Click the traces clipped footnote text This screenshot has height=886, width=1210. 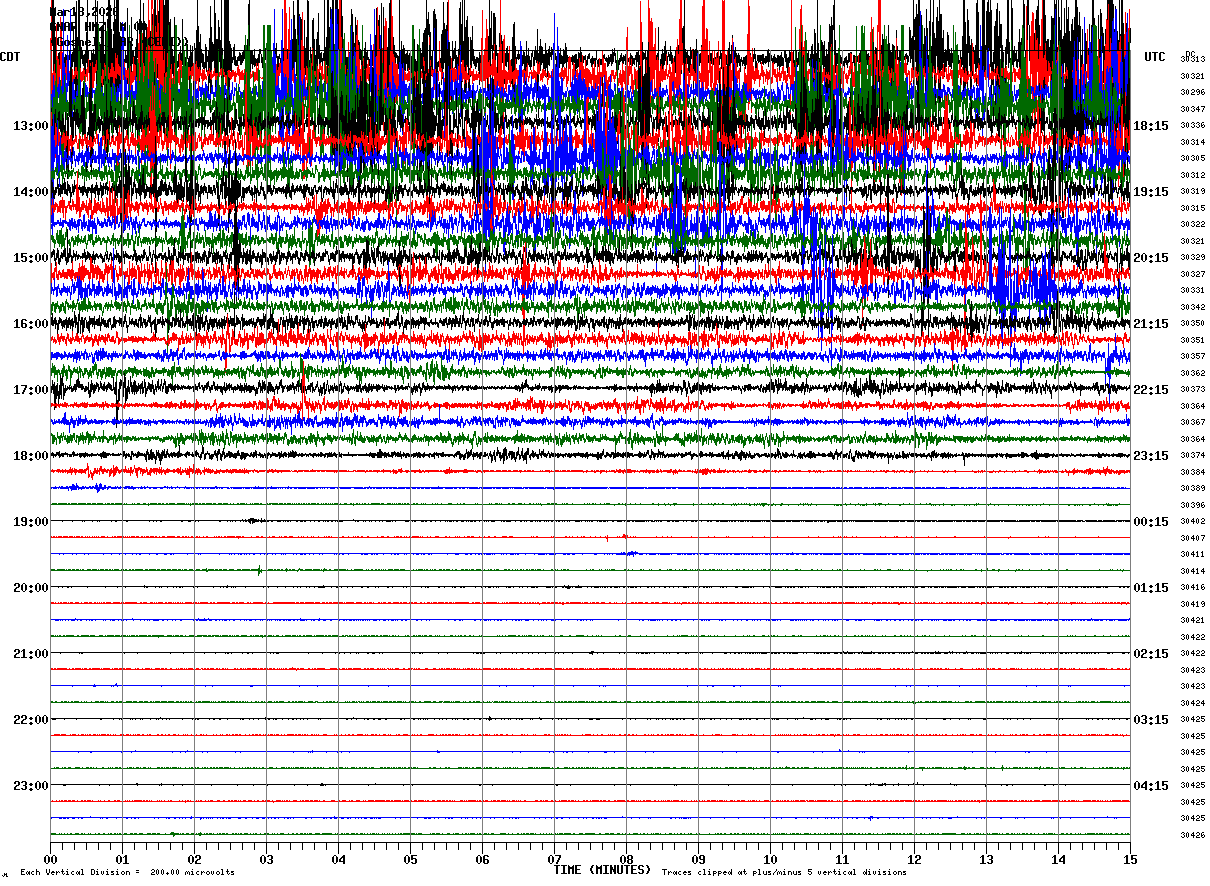coord(784,873)
